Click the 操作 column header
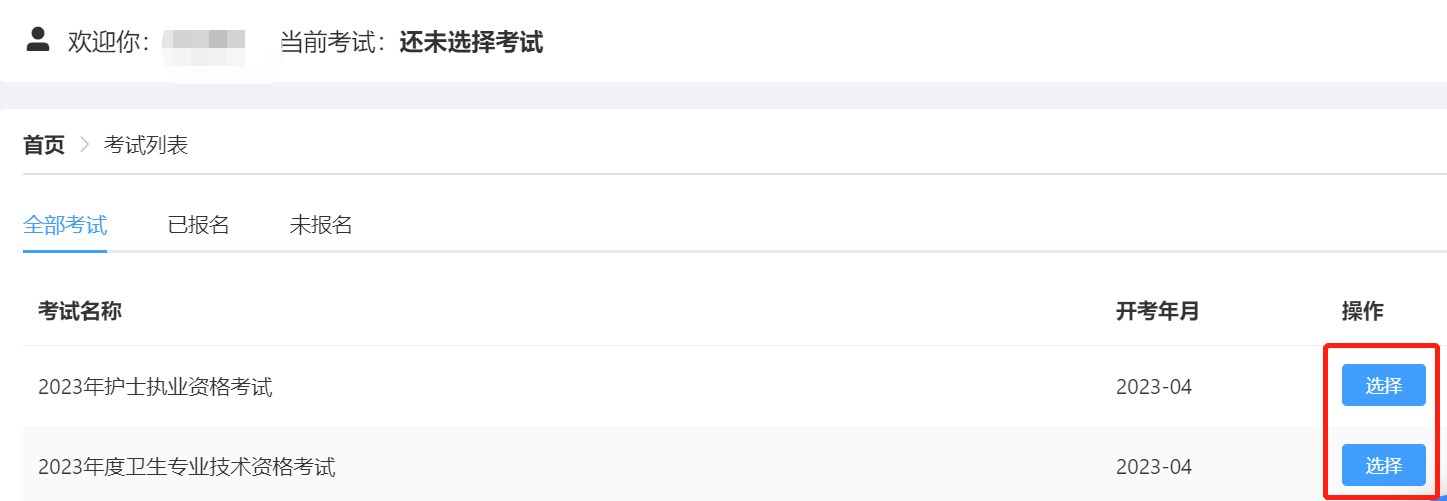The width and height of the screenshot is (1447, 501). pos(1362,311)
